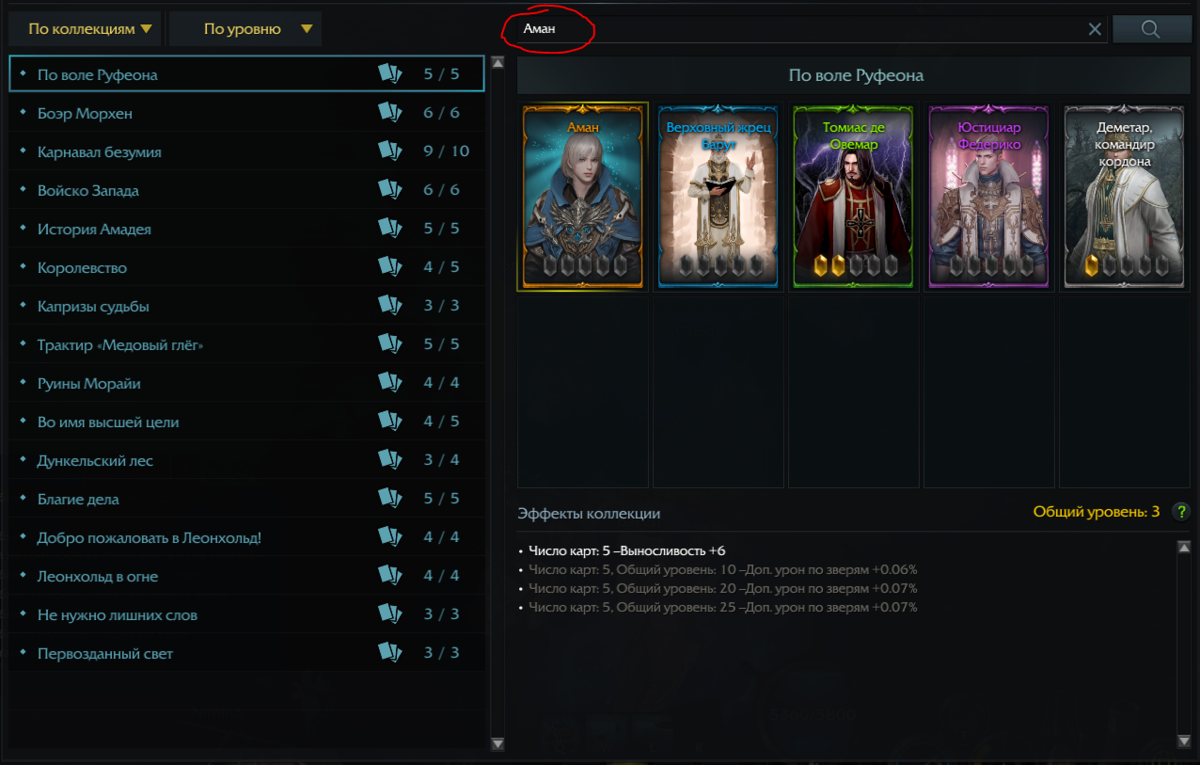Select the Аман card thumbnail

tap(582, 197)
